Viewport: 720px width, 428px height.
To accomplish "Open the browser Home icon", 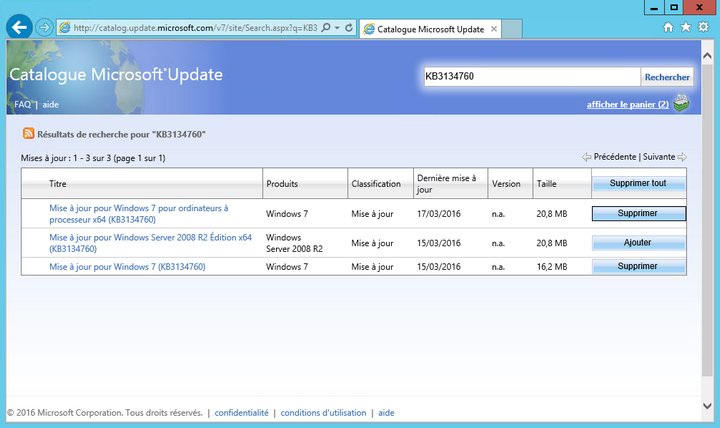I will (x=668, y=27).
